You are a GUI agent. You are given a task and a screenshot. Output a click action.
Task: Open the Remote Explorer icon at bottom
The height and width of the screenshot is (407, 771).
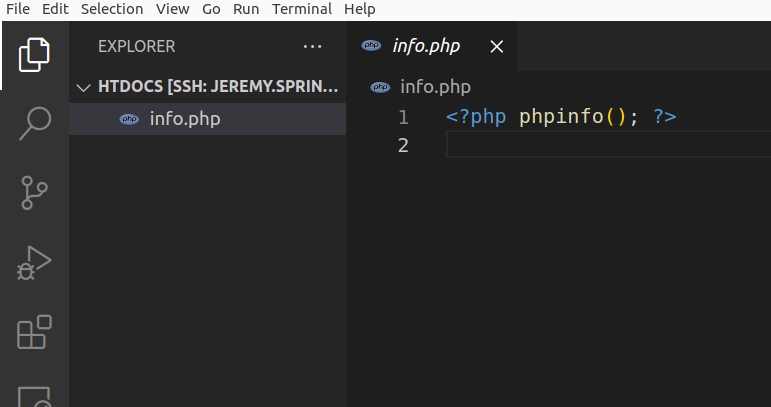click(x=34, y=395)
